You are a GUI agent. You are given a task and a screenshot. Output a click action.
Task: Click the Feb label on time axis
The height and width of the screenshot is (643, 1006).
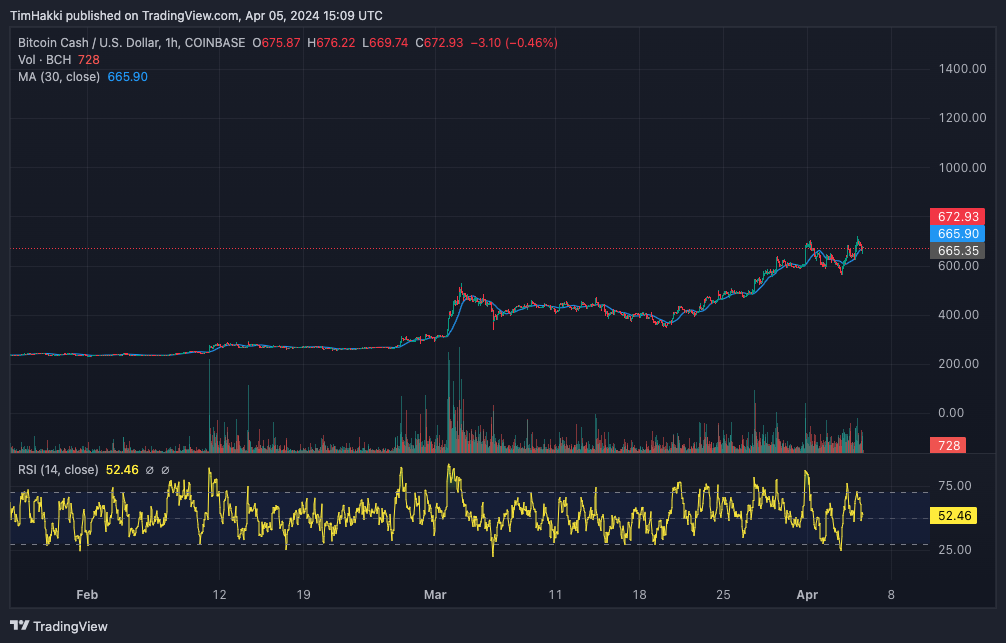point(88,594)
